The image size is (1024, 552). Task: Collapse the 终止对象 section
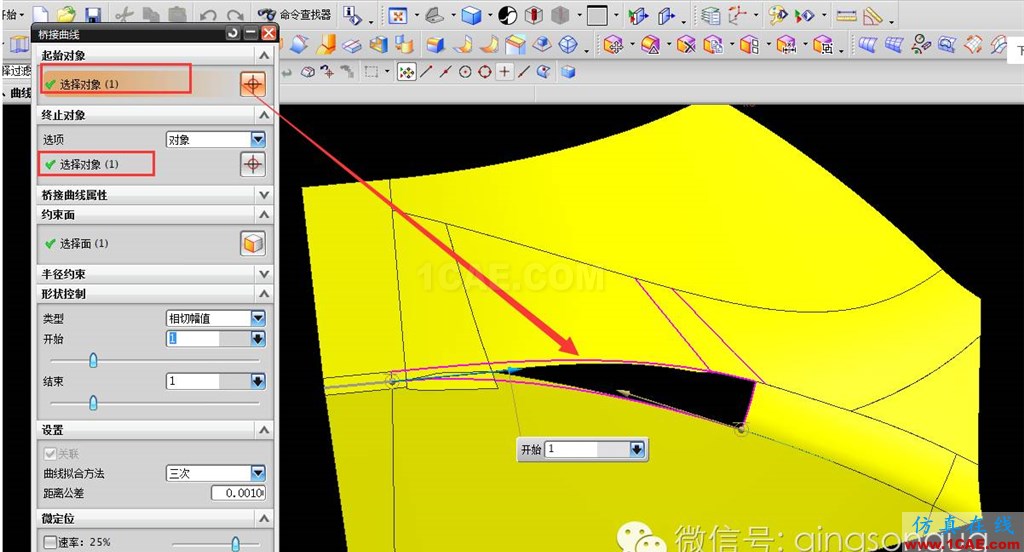point(263,115)
